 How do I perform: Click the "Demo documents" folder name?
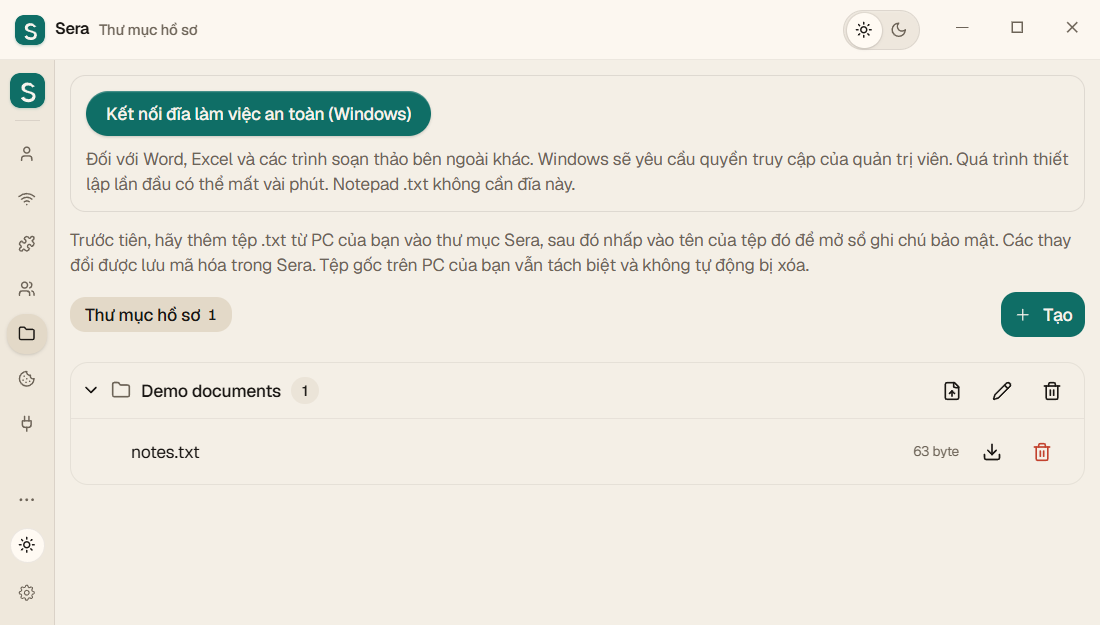pos(211,391)
